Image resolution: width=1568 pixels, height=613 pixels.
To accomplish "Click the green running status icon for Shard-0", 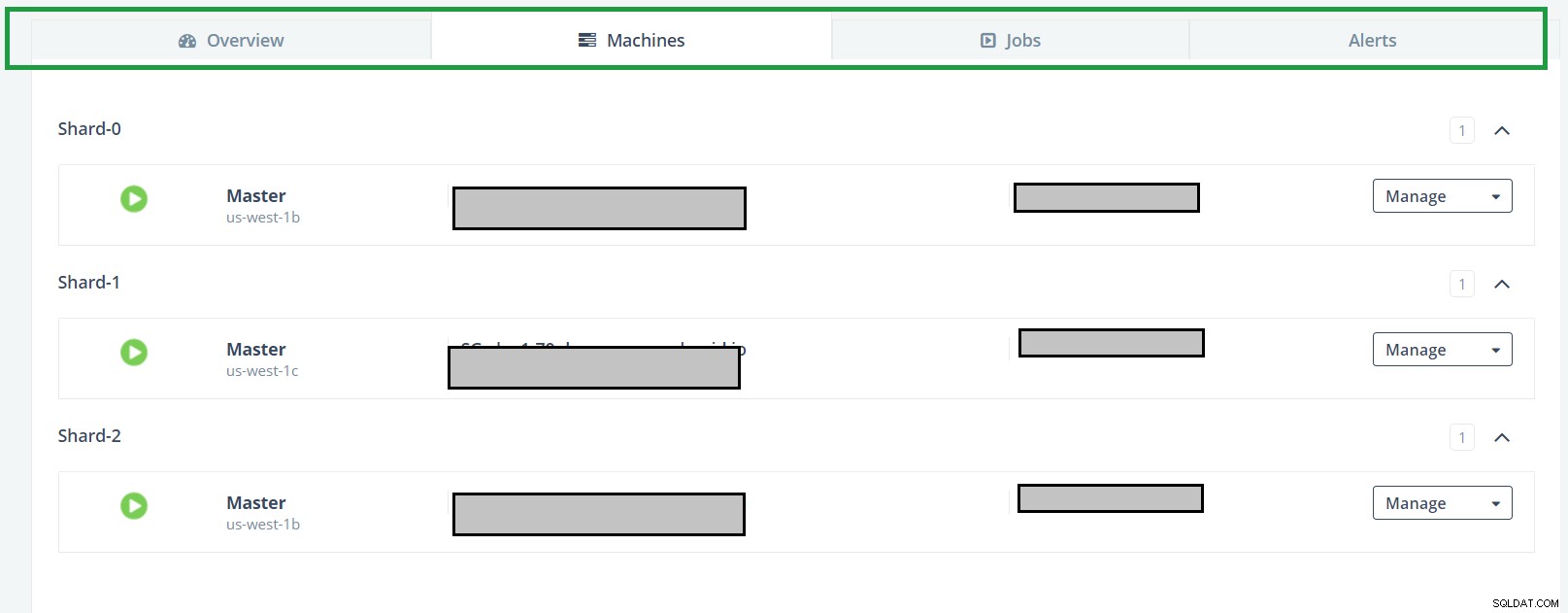I will point(134,199).
